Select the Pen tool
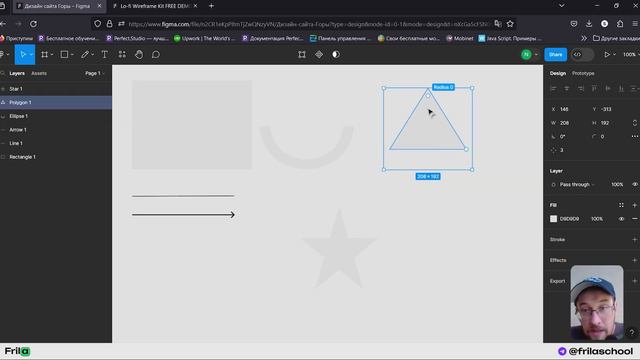Viewport: 640px width, 360px height. point(85,55)
